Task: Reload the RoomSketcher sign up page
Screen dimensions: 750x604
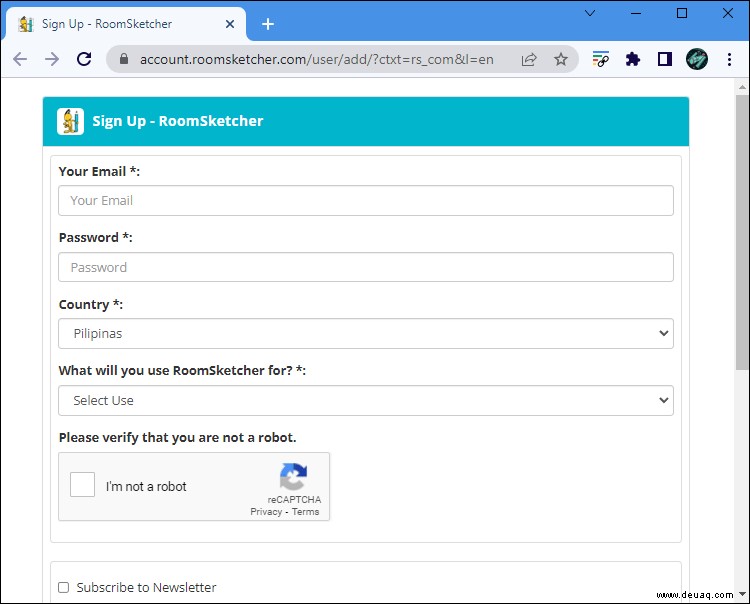Action: [84, 59]
